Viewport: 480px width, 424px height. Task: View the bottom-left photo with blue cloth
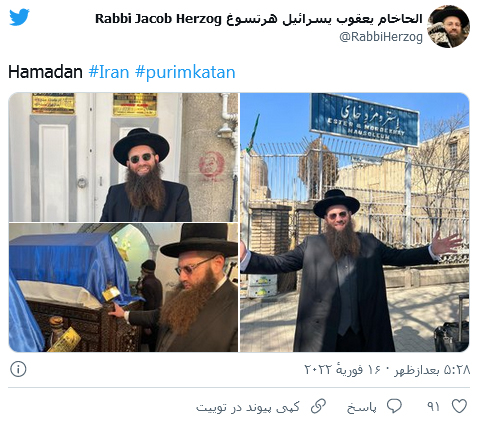point(123,287)
